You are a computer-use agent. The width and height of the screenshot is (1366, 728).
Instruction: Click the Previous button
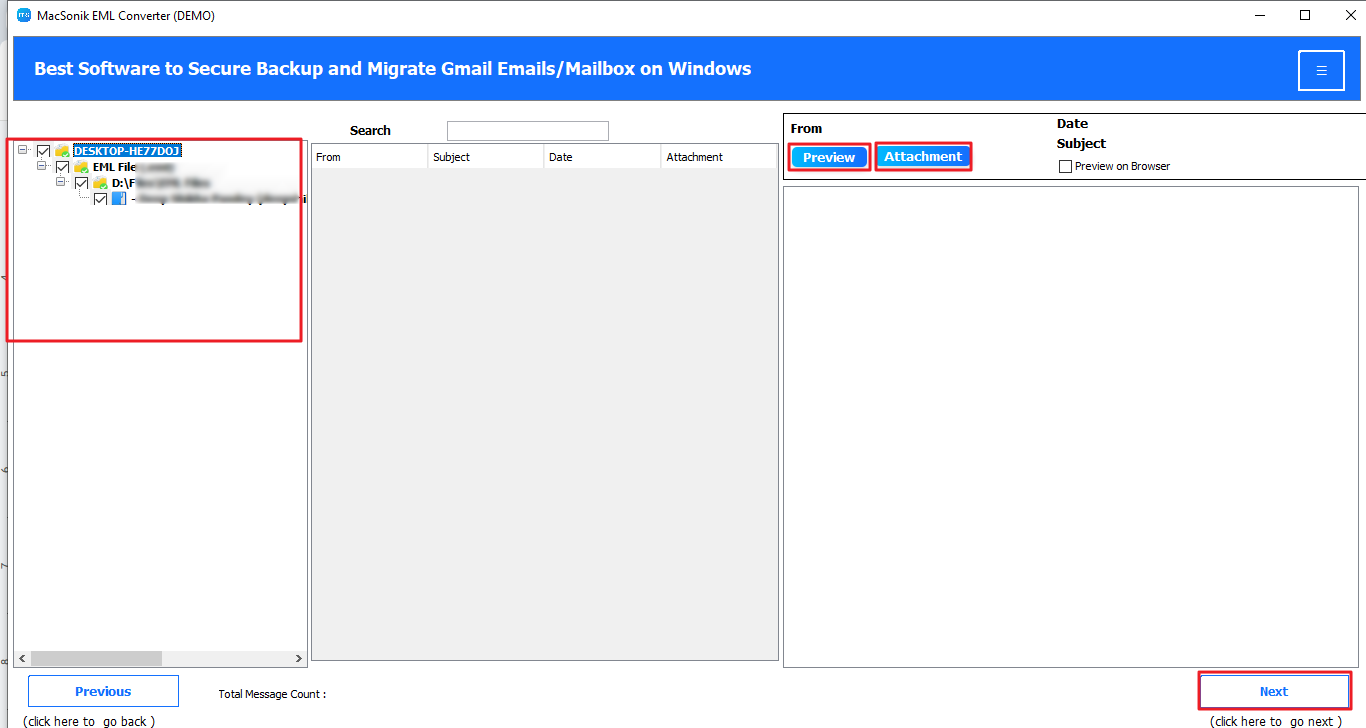pos(103,691)
